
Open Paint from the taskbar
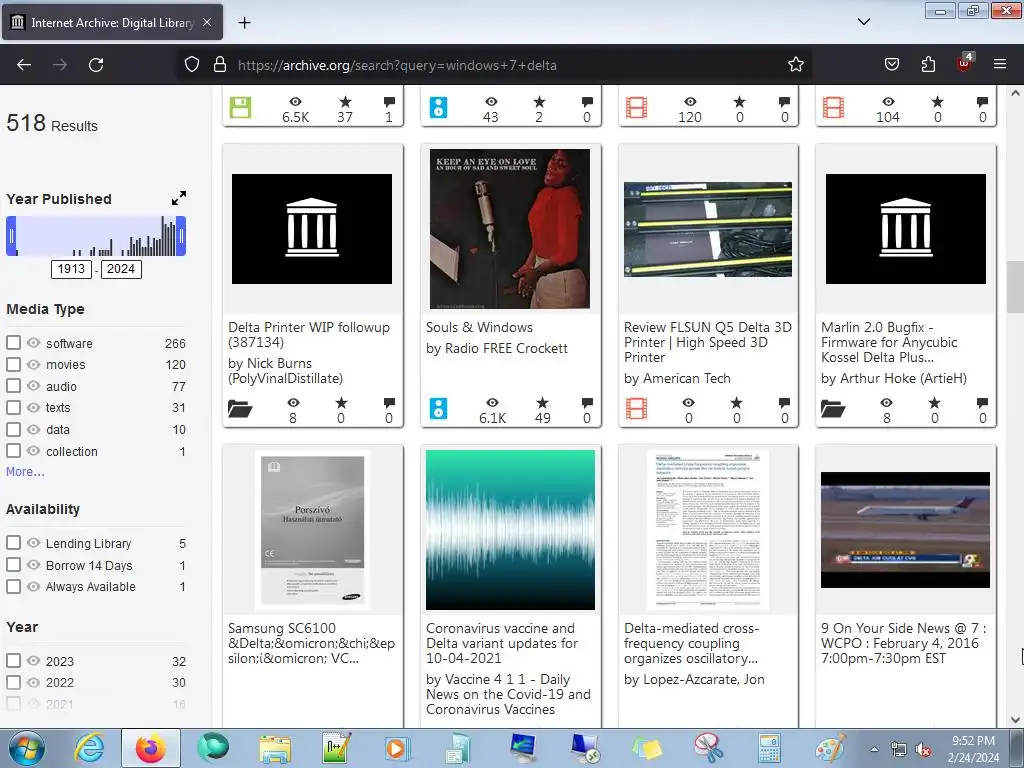coord(830,748)
